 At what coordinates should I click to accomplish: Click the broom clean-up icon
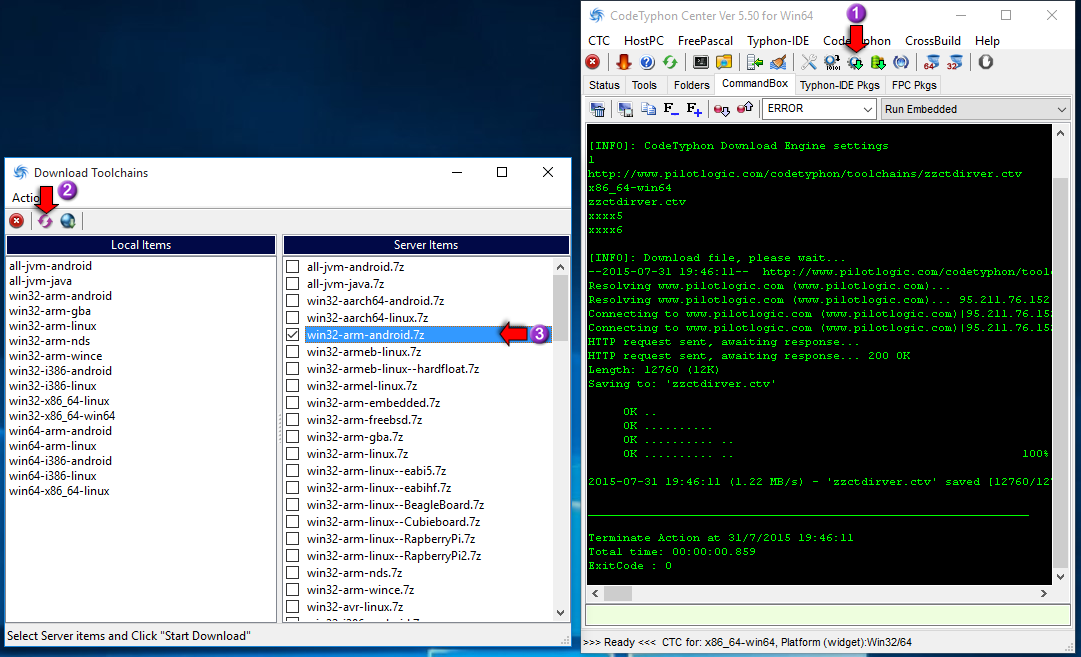(x=778, y=62)
